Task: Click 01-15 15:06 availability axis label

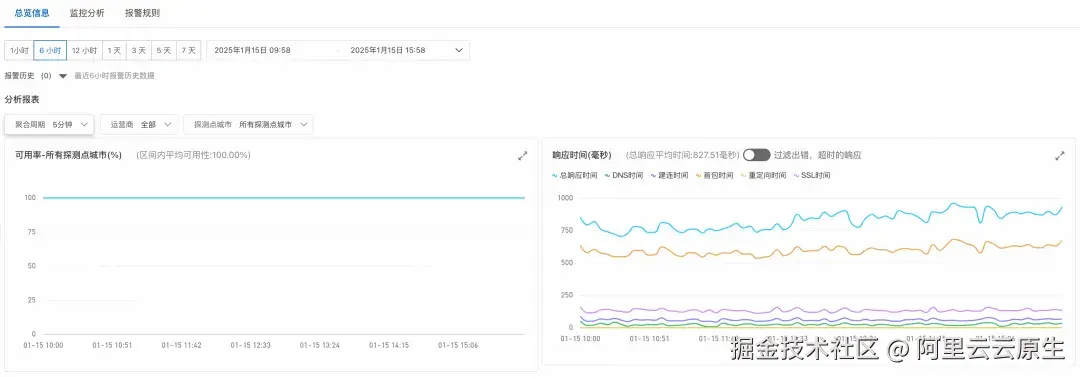Action: click(x=458, y=345)
